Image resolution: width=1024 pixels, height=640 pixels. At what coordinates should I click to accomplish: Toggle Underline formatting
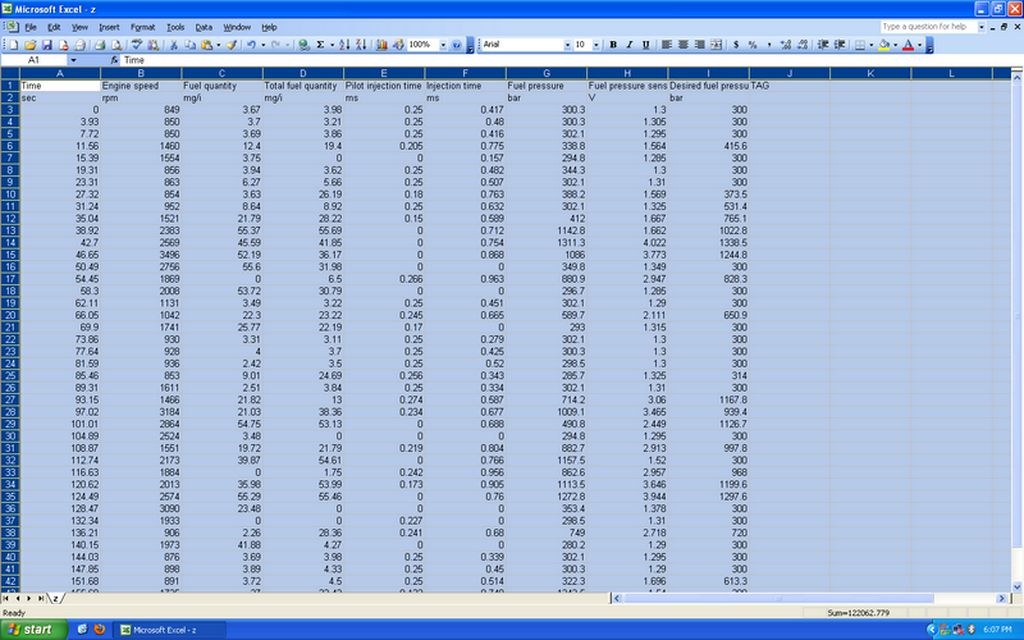(646, 44)
